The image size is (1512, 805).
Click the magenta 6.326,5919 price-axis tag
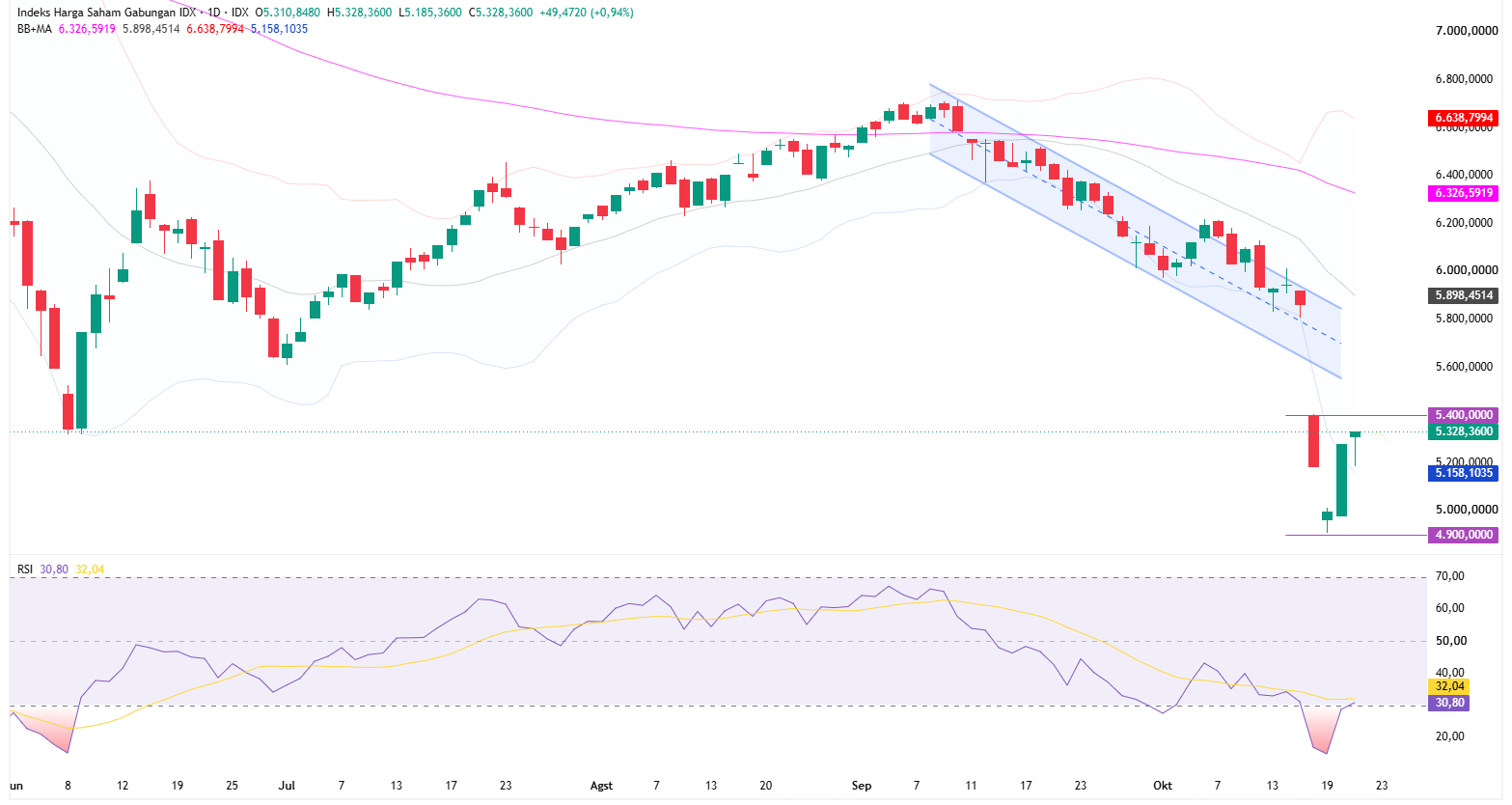[1464, 193]
